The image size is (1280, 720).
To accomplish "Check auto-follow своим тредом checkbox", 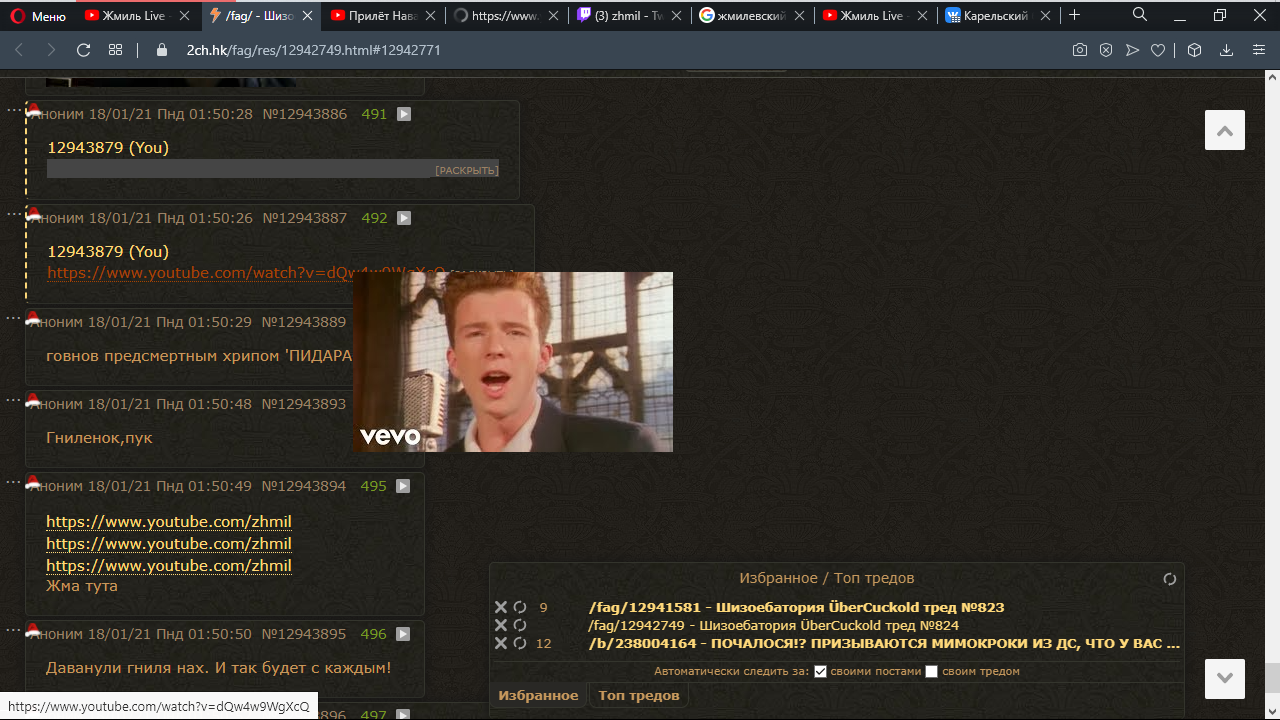I will [932, 671].
